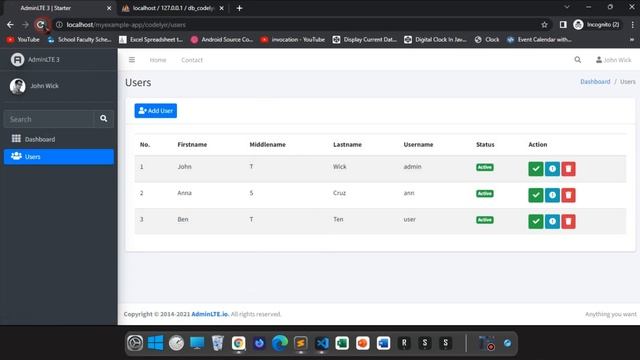Open the Clock bookmark
The height and width of the screenshot is (360, 640).
pyautogui.click(x=487, y=40)
